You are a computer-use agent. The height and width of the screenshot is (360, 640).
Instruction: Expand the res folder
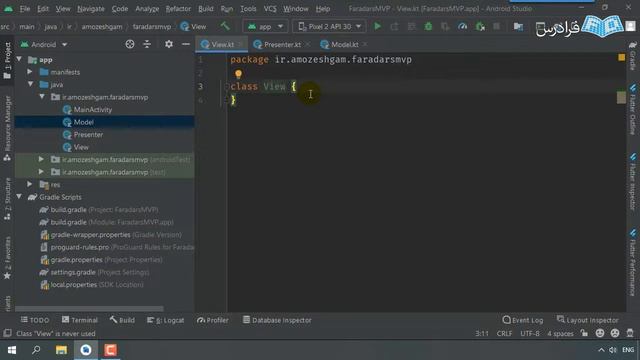[x=30, y=184]
